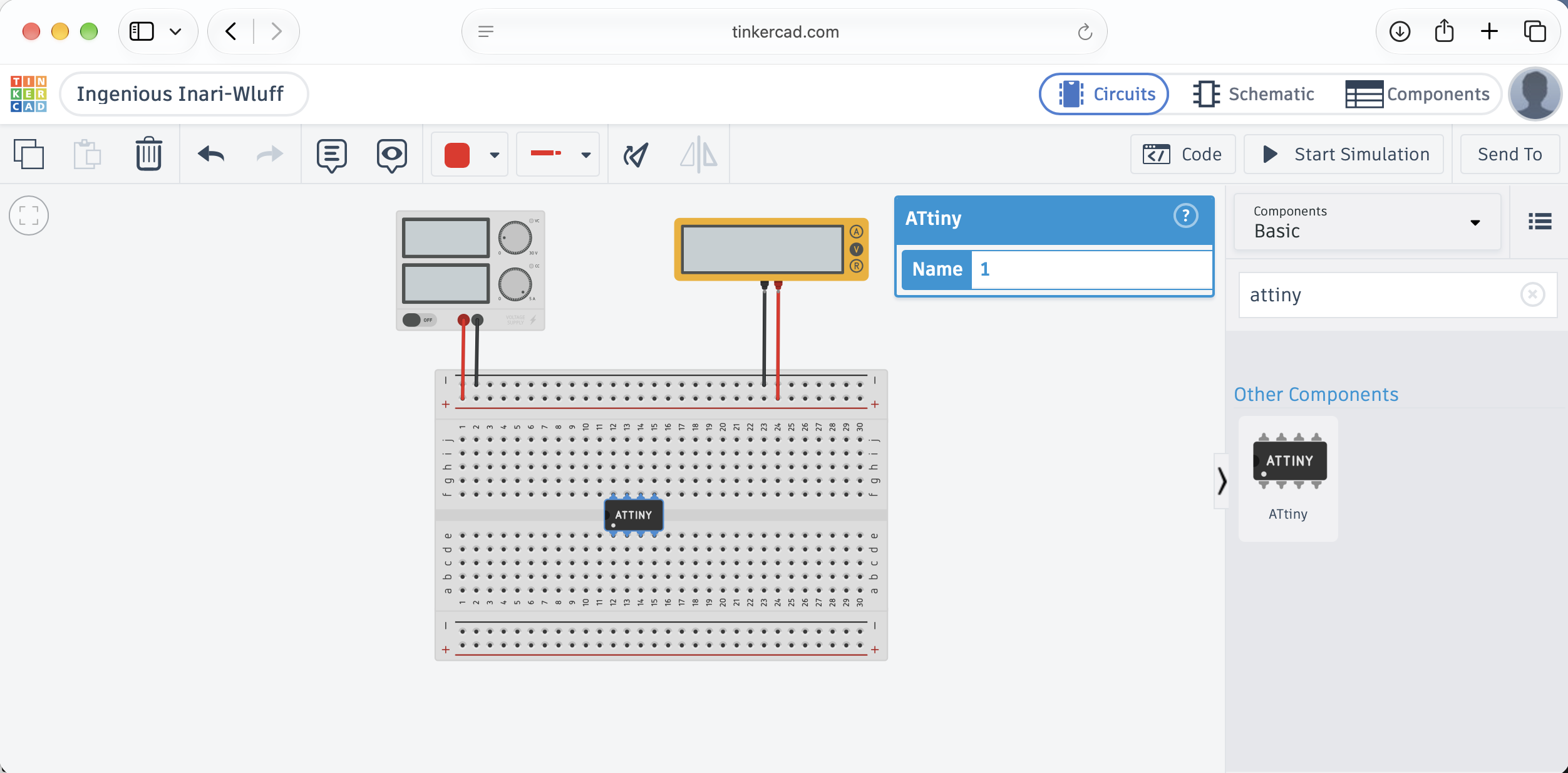Open ATtiny help question mark
Viewport: 1568px width, 773px height.
pos(1185,216)
